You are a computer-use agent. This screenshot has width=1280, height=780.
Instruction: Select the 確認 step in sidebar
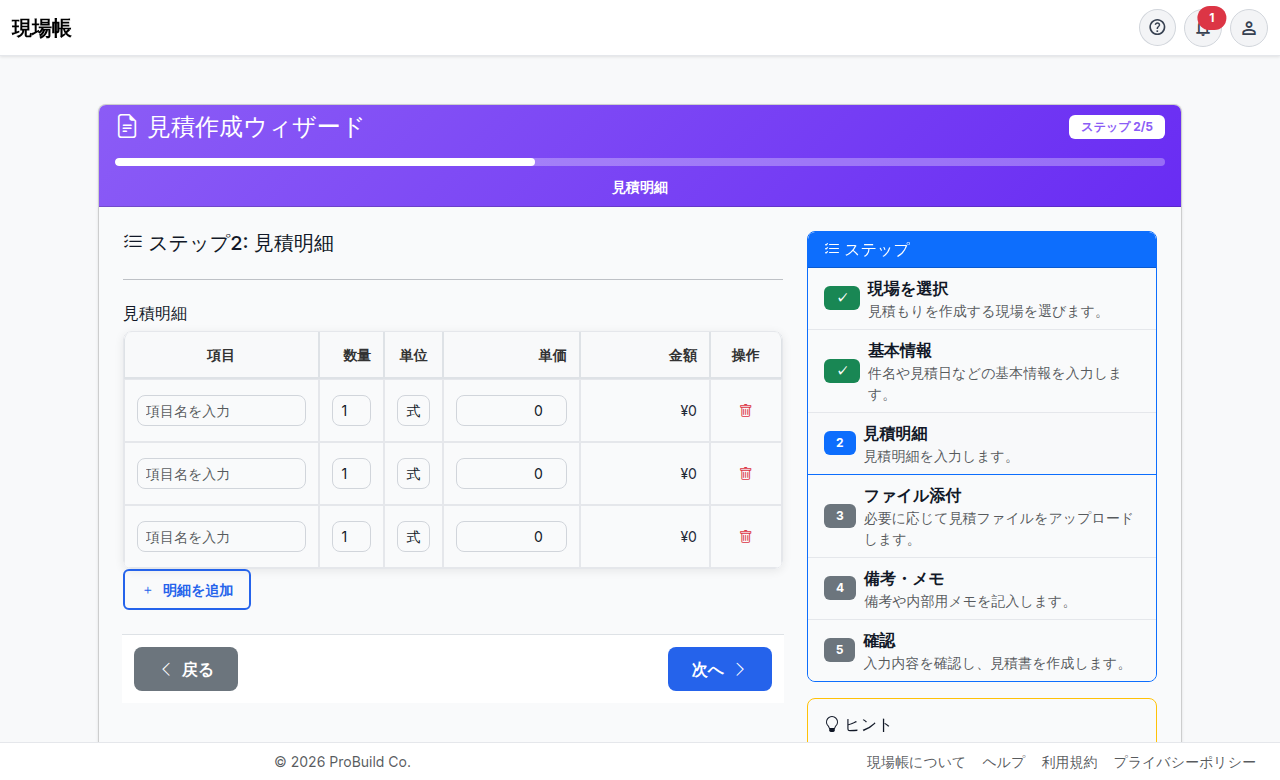tap(982, 650)
